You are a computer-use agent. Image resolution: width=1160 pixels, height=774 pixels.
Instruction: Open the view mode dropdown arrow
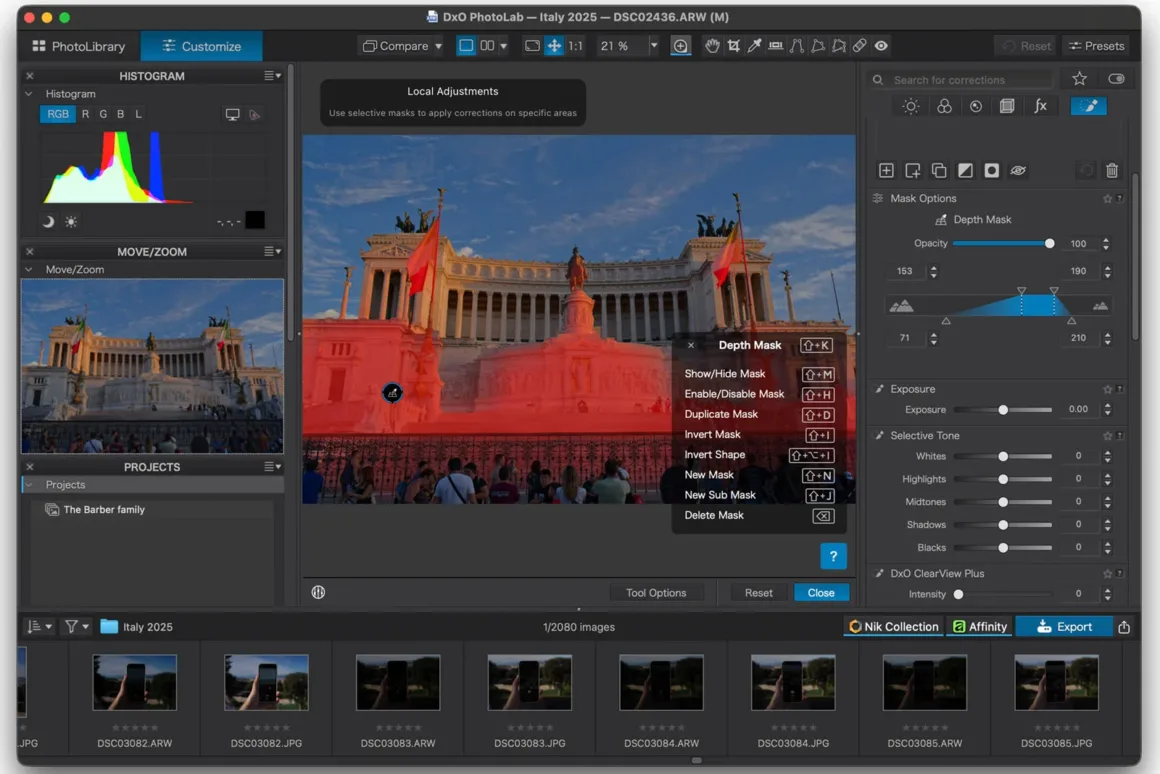(504, 46)
